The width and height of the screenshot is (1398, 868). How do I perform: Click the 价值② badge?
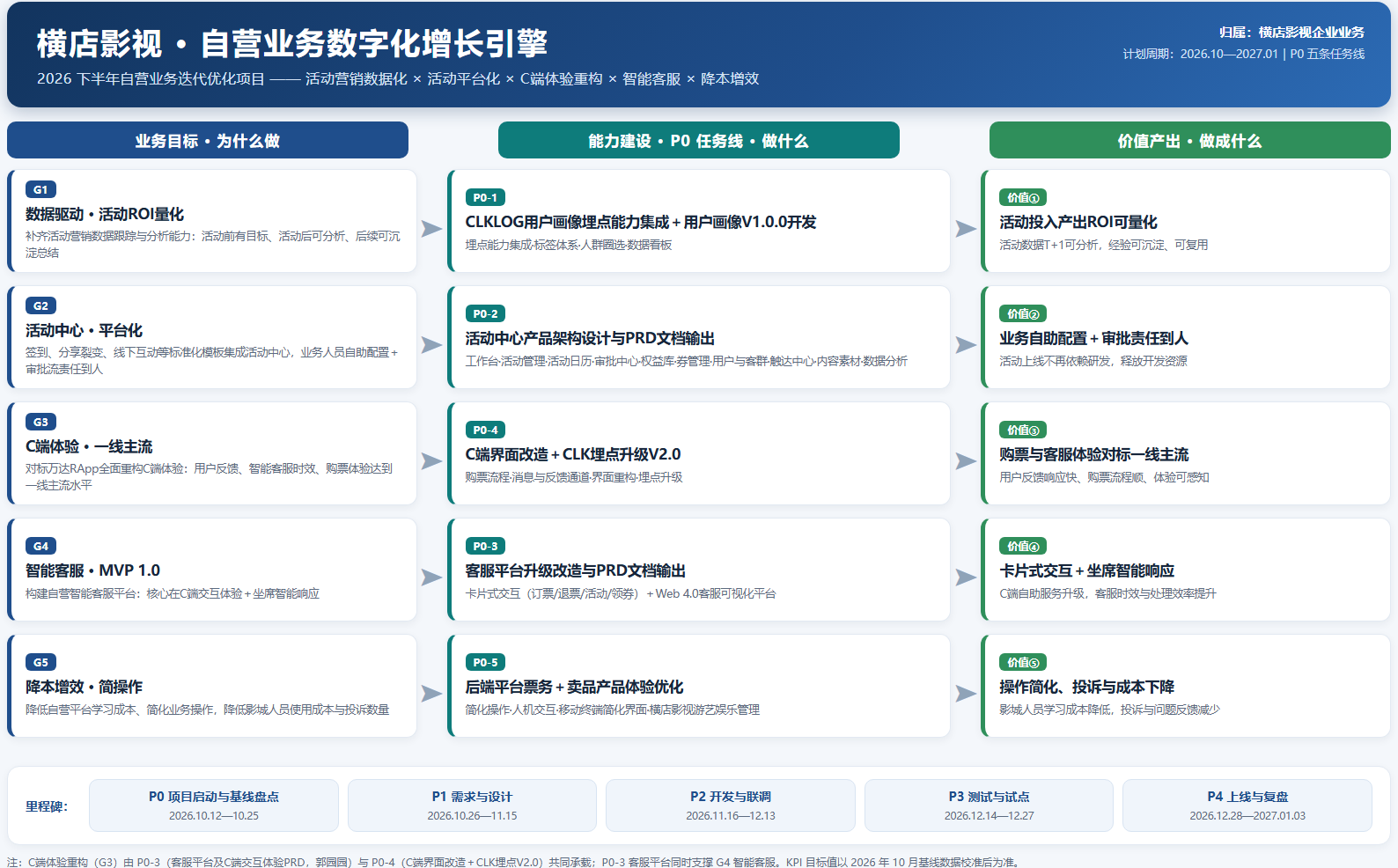tap(1023, 313)
